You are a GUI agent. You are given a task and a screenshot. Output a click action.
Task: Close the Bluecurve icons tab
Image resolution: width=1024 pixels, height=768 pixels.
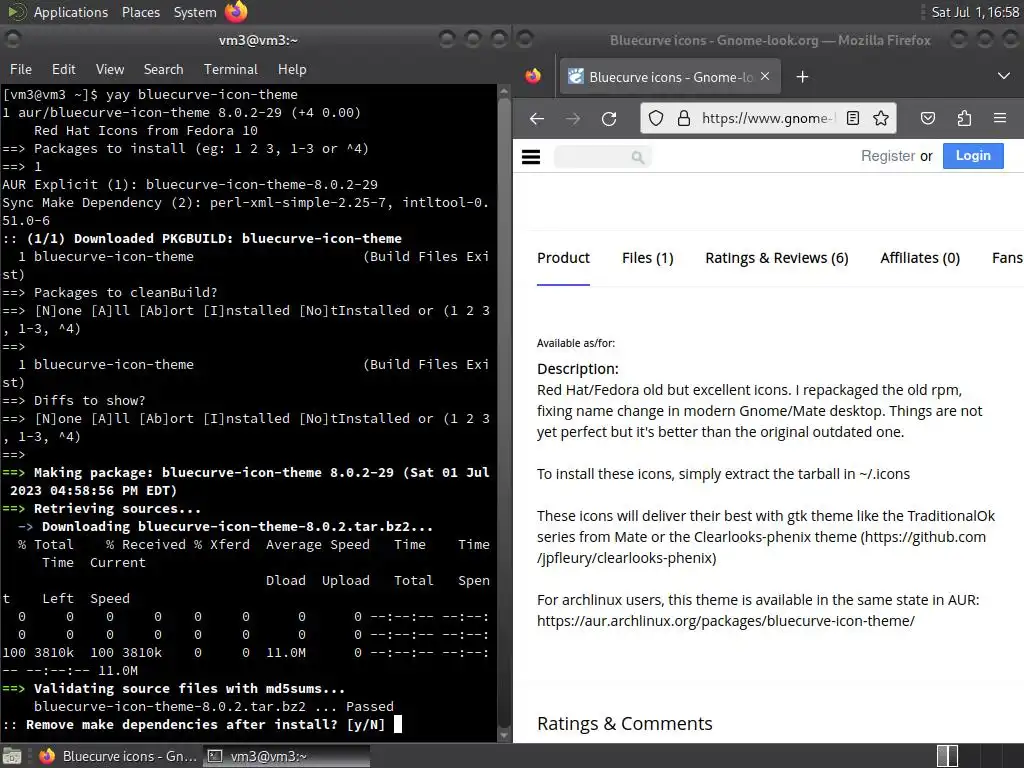[765, 76]
